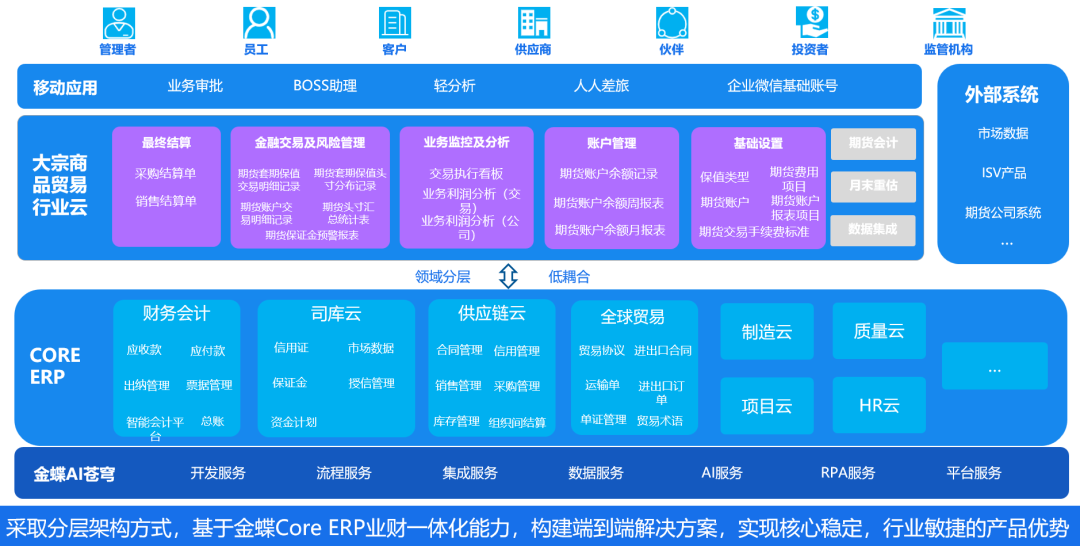Select BOSS助理 in mobile apps bar

325,86
